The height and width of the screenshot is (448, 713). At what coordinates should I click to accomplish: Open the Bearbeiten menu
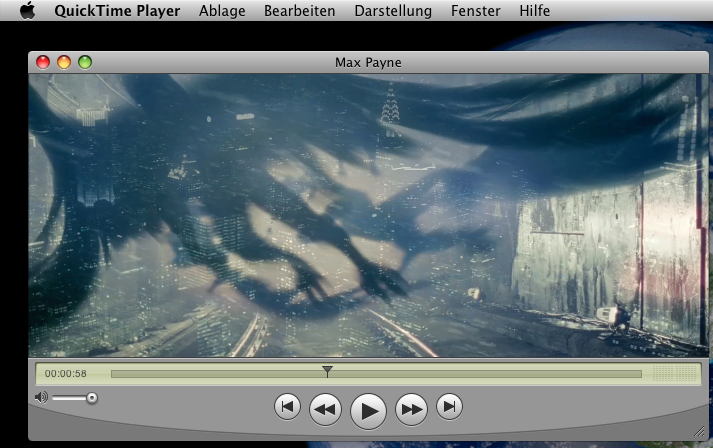click(x=299, y=11)
